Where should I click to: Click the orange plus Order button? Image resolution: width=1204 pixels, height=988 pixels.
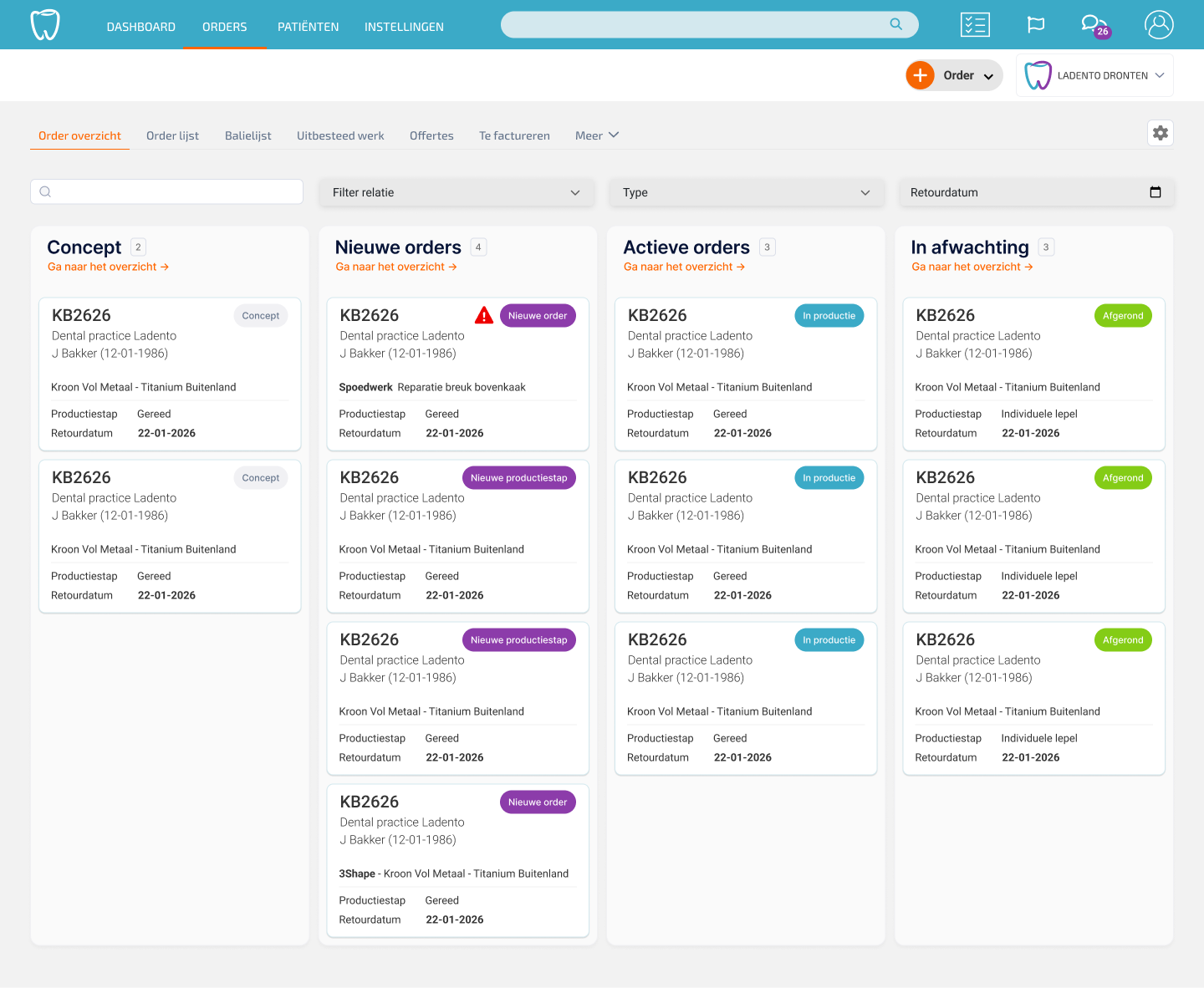[x=921, y=75]
